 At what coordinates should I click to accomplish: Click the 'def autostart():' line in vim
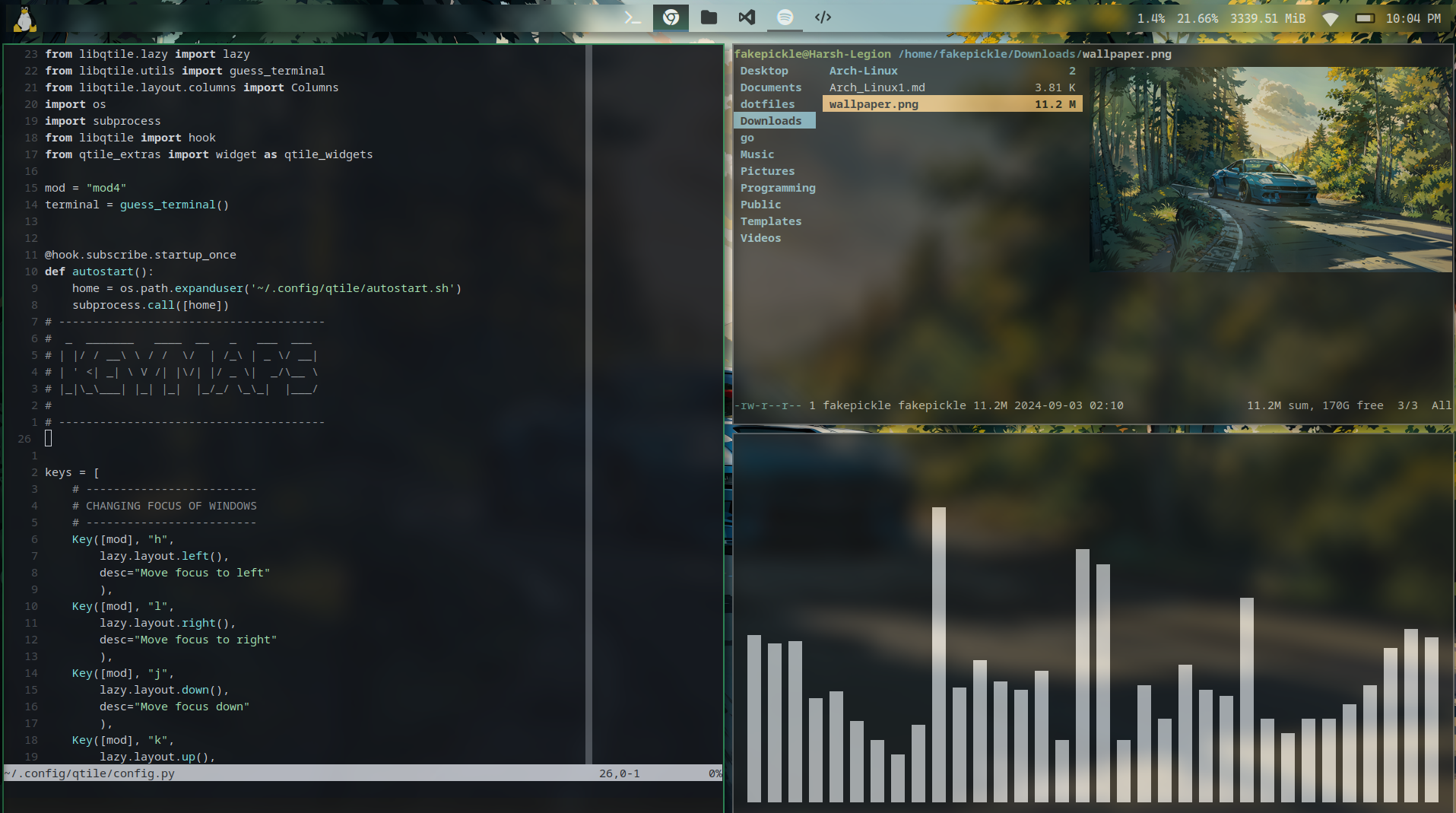tap(99, 272)
